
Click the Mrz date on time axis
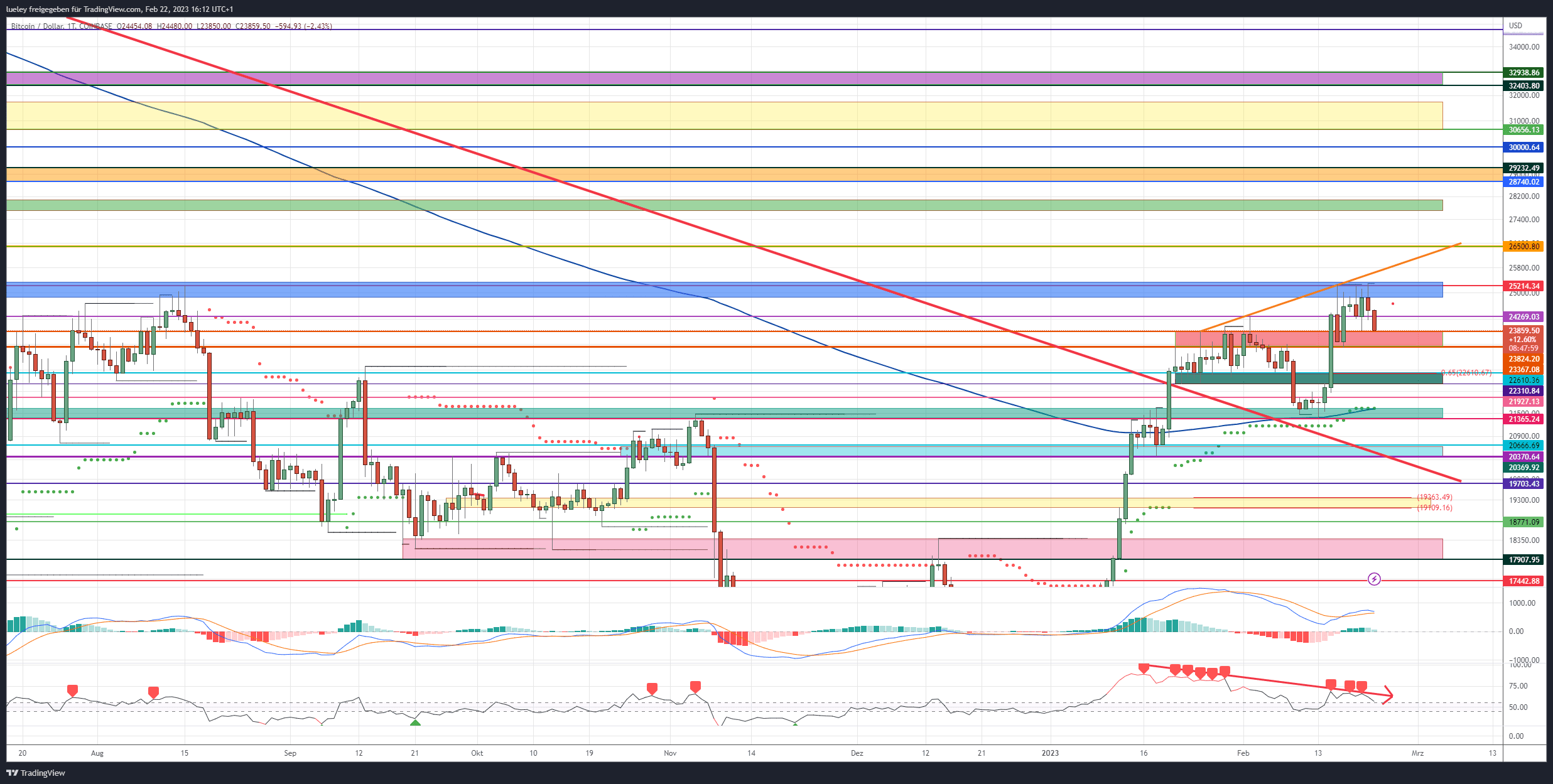(1417, 753)
